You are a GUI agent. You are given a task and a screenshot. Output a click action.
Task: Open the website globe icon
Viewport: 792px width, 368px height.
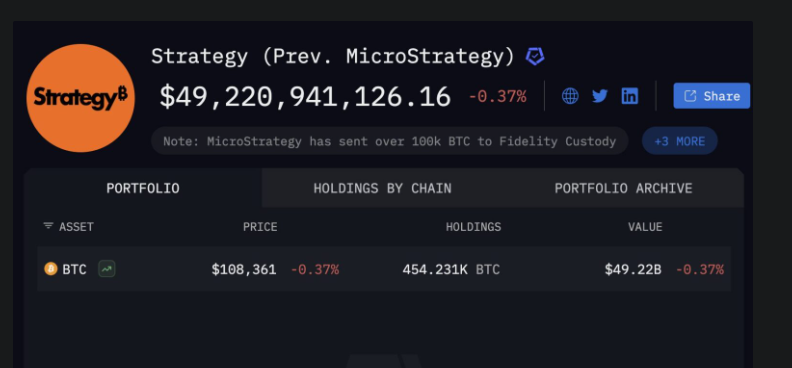click(570, 95)
